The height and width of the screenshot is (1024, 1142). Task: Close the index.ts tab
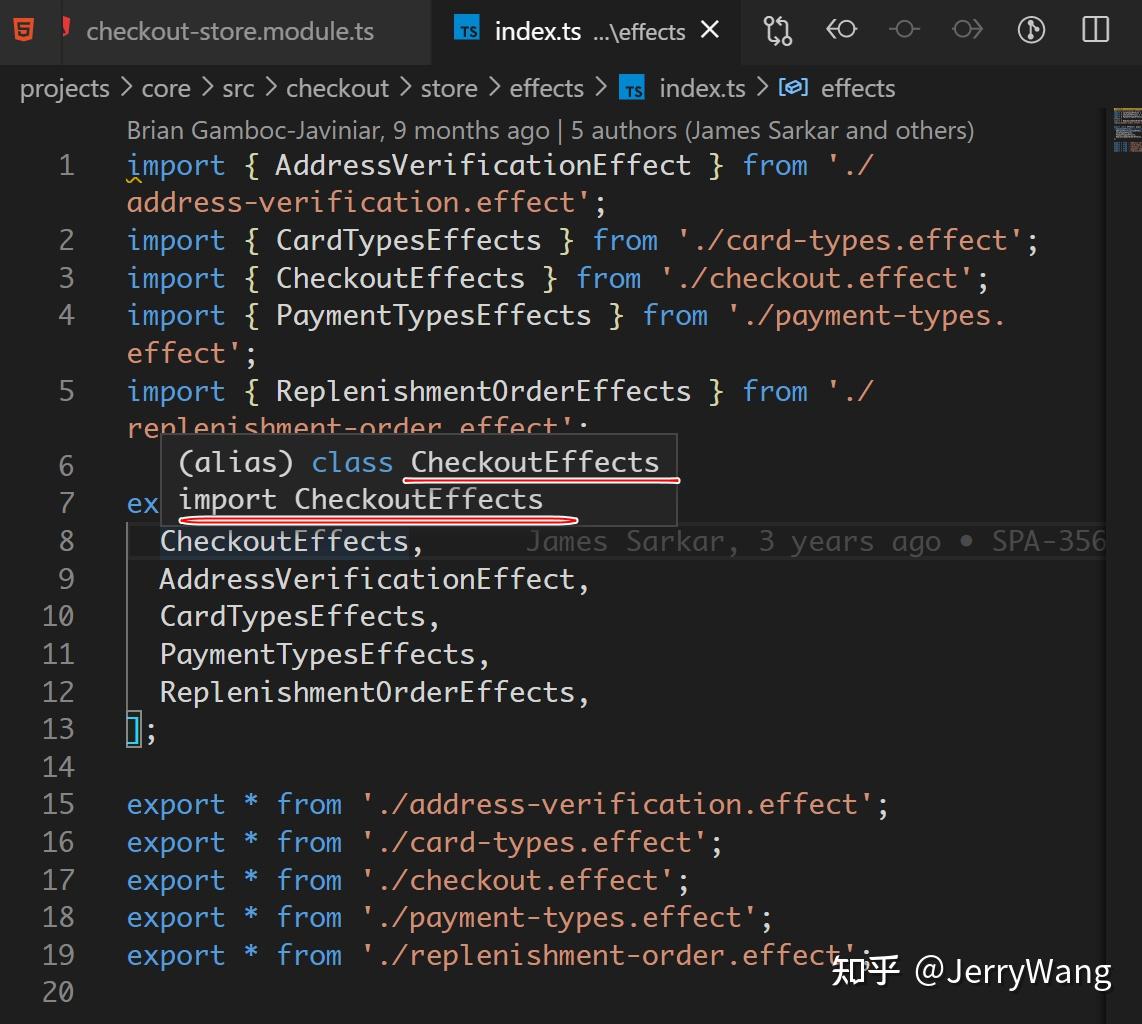709,30
